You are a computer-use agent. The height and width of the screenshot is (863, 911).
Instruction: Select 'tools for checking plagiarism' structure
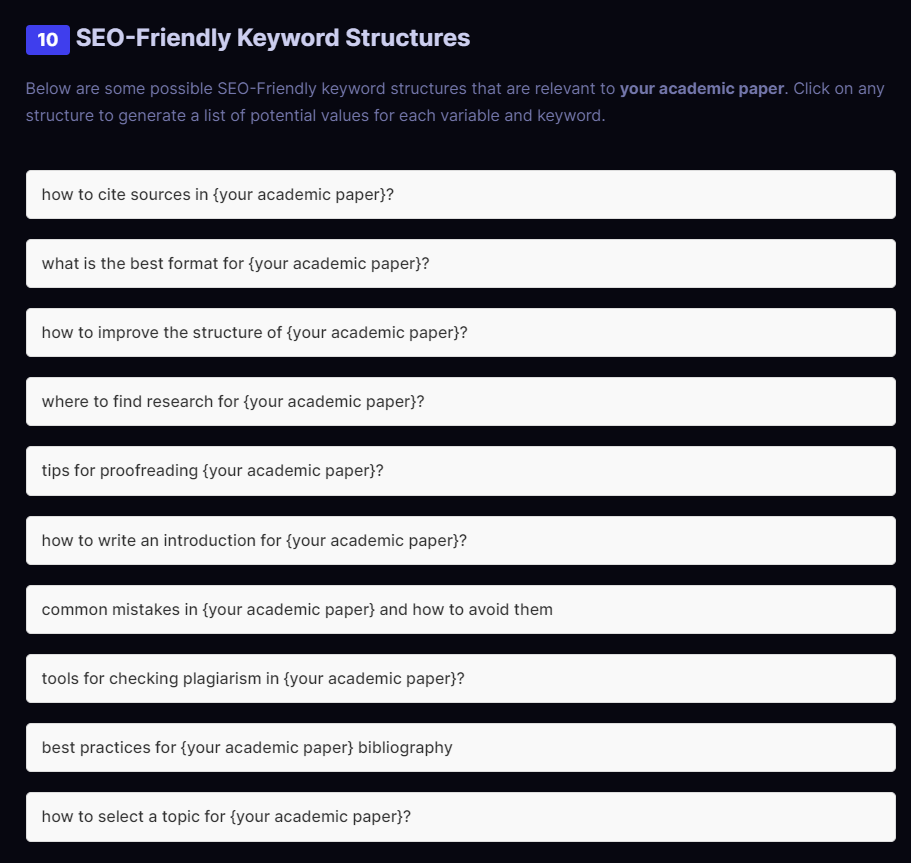click(460, 679)
